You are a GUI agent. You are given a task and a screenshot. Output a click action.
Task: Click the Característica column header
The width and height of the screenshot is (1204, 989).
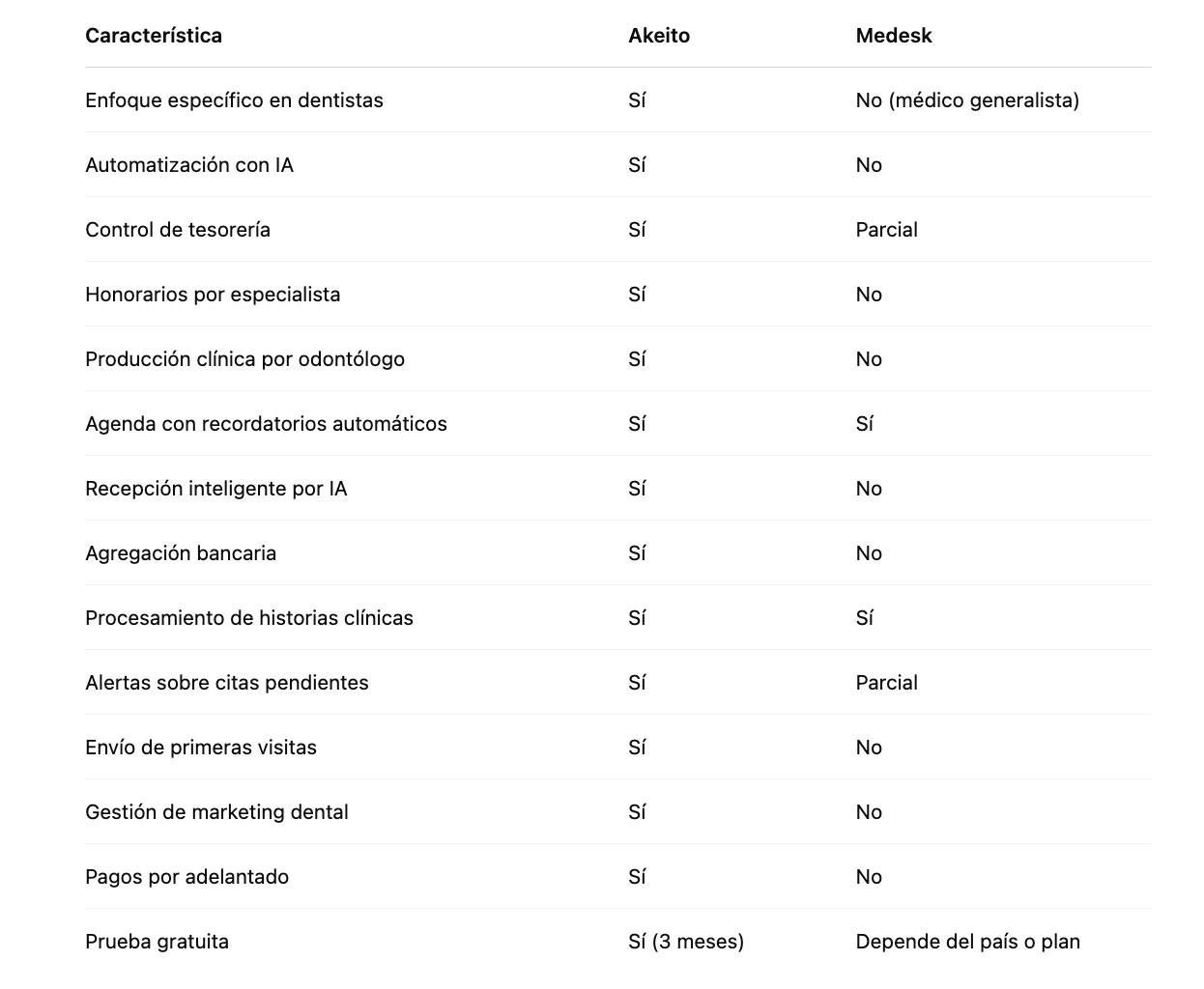154,36
